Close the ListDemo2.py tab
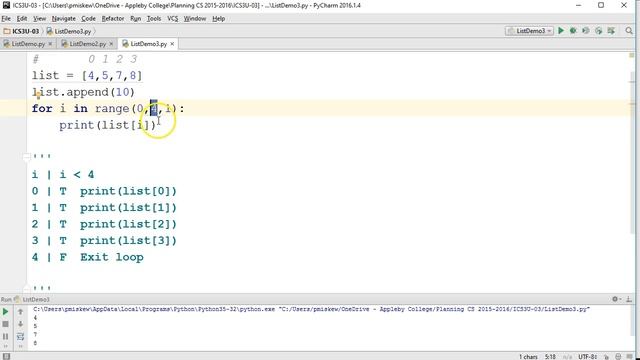Viewport: 640px width, 360px height. pos(111,44)
